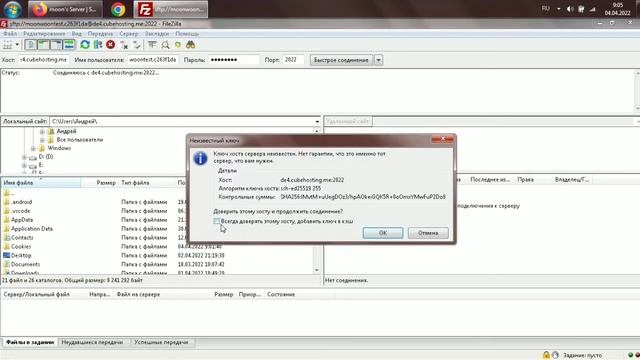The image size is (640, 360).
Task: Select the Андрей folder in tree
Action: (x=66, y=131)
